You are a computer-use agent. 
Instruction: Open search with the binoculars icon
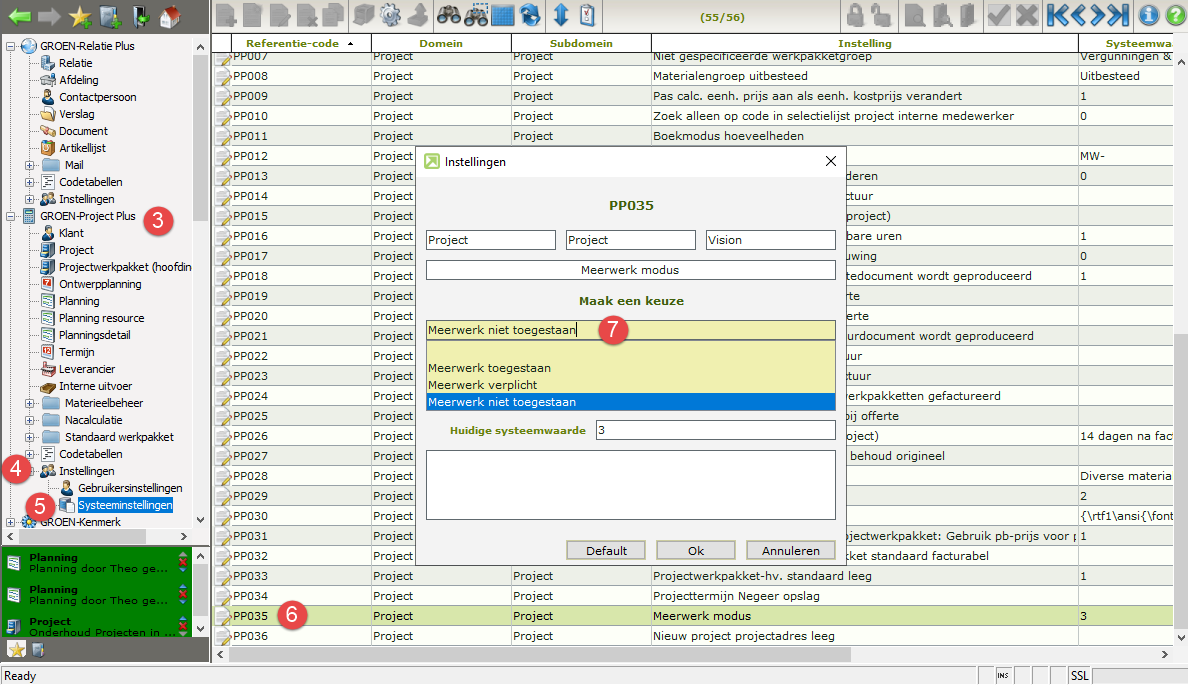pos(449,15)
